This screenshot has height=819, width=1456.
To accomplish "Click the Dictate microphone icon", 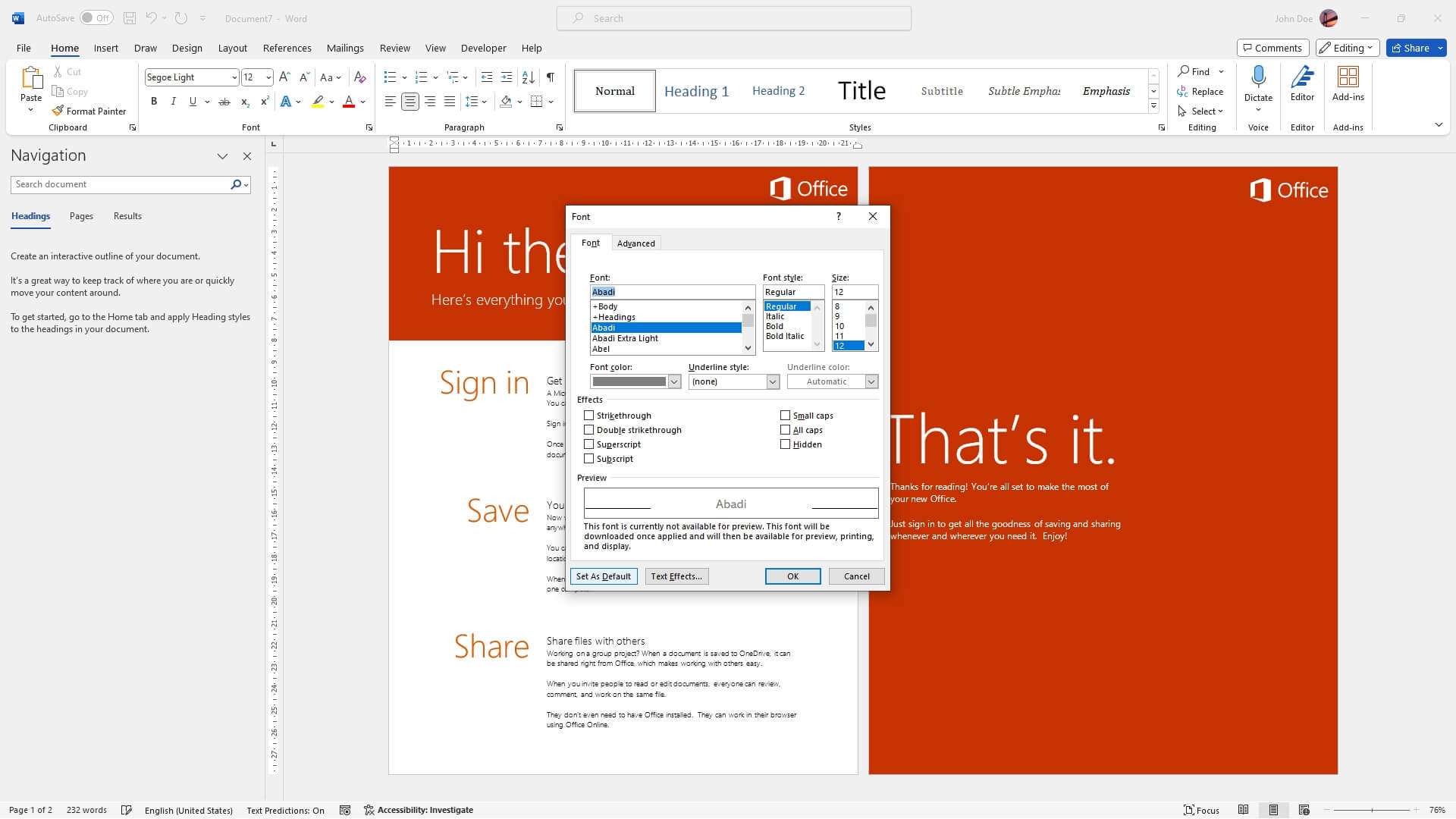I will [1258, 76].
